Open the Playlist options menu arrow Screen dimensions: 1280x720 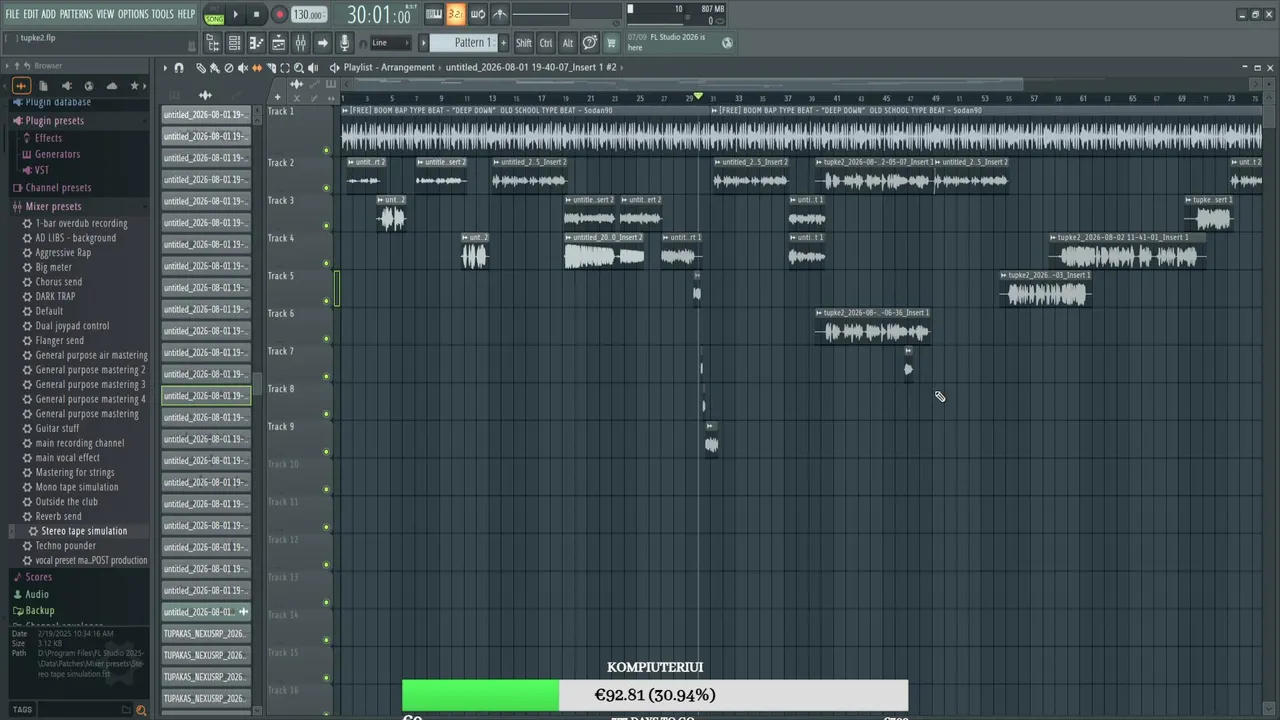pos(166,68)
